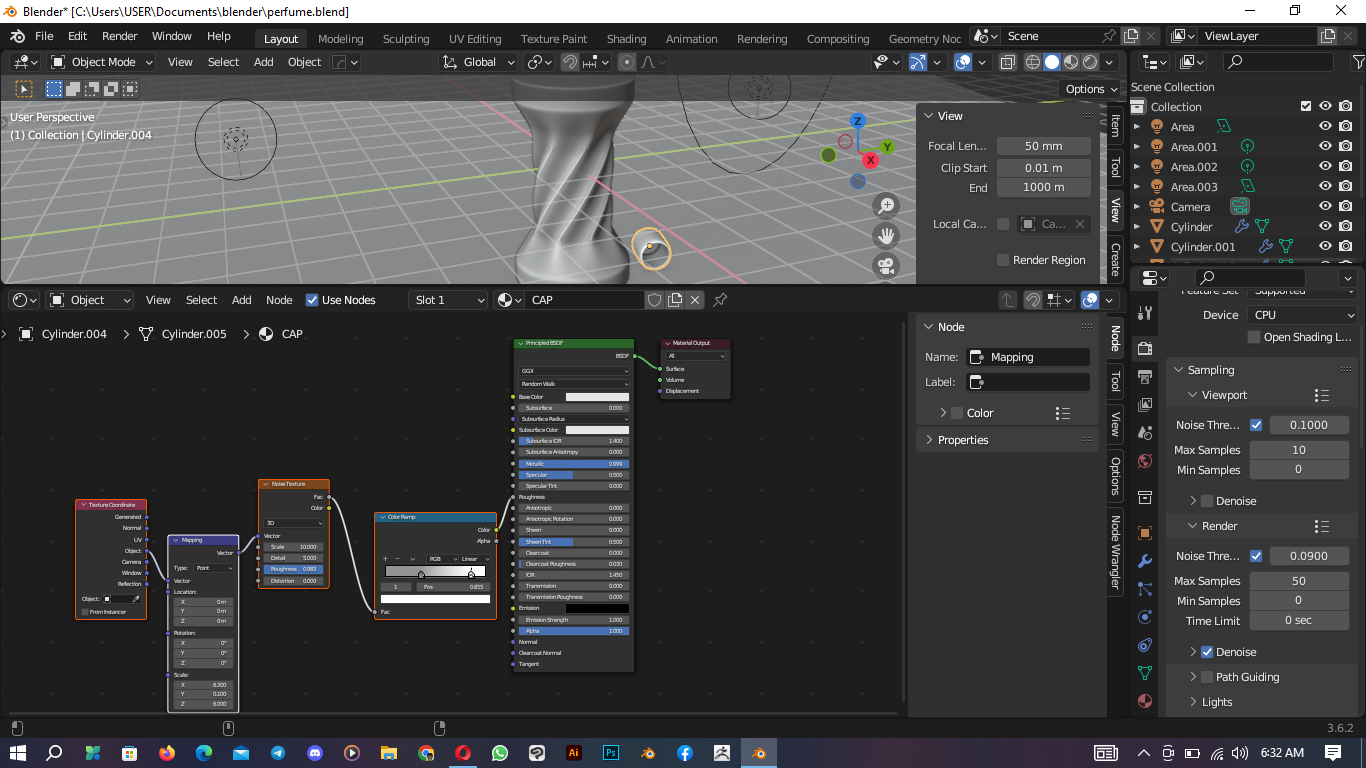Click Area.003 in outliner

(x=1194, y=187)
